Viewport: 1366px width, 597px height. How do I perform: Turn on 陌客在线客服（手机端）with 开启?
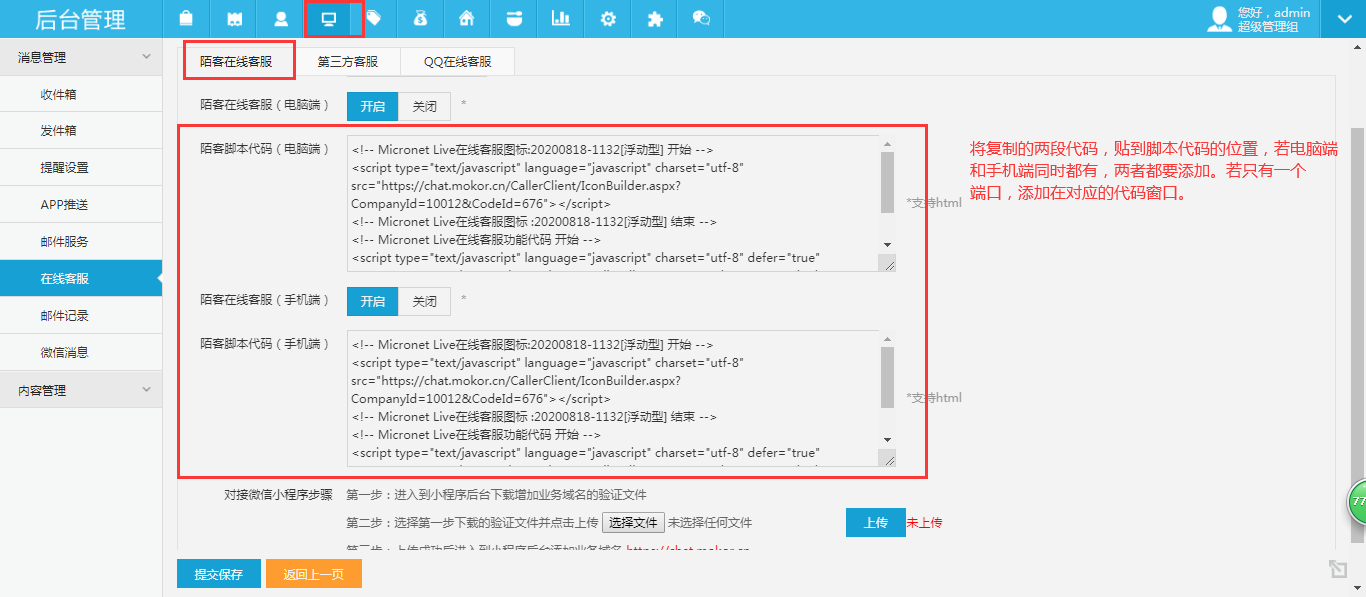coord(372,301)
